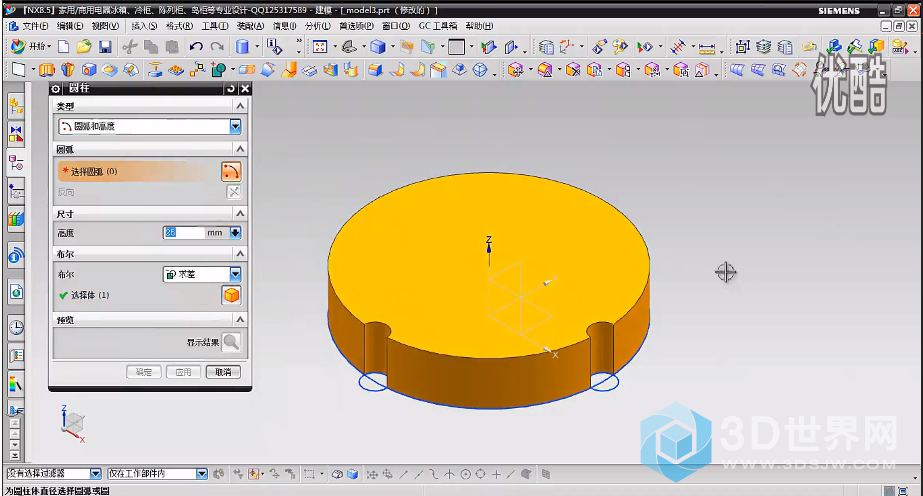Open the View (视图) menu
Viewport: 923px width, 496px height.
[105, 26]
